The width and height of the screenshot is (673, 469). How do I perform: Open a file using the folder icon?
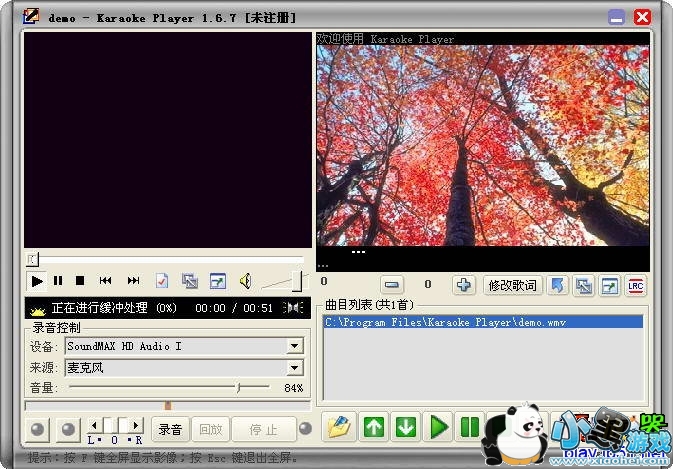340,428
